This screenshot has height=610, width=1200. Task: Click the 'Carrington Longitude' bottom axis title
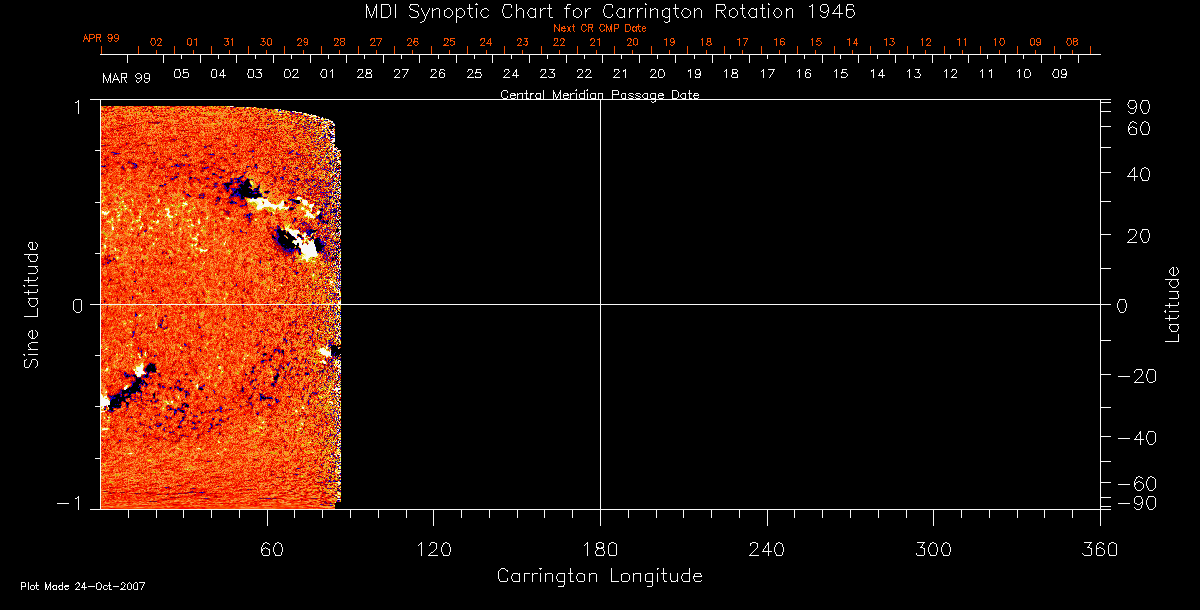[599, 576]
